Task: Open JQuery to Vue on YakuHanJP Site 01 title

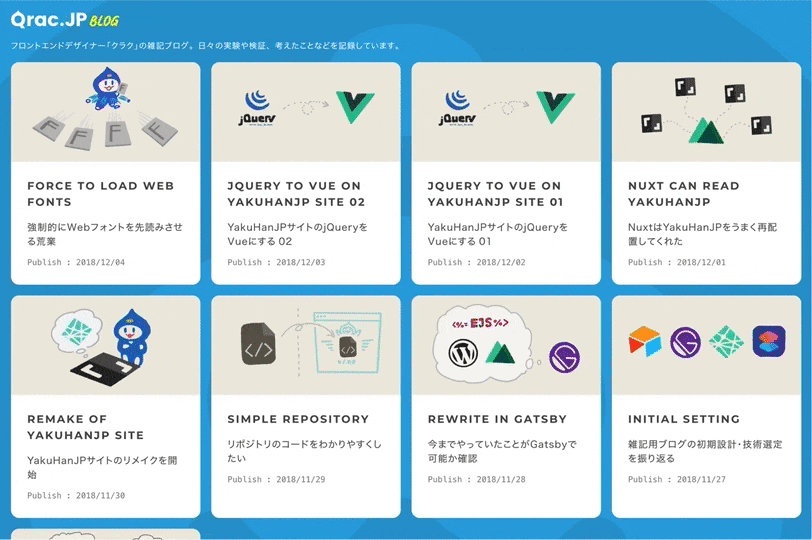Action: coord(495,194)
